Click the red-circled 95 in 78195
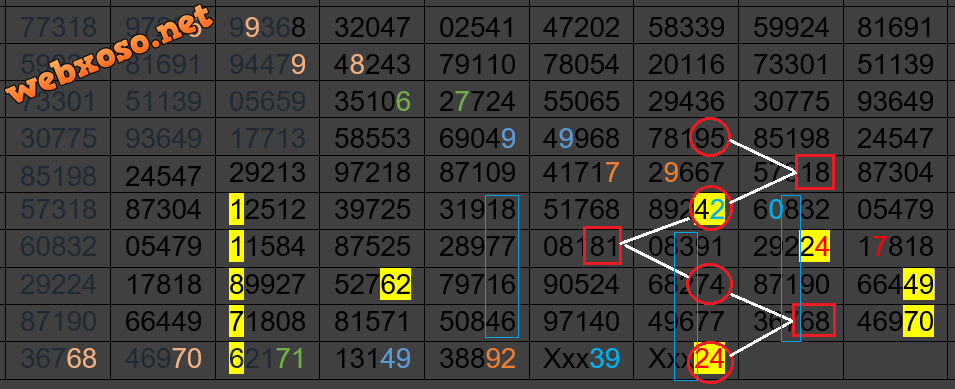This screenshot has height=389, width=955. coord(710,138)
